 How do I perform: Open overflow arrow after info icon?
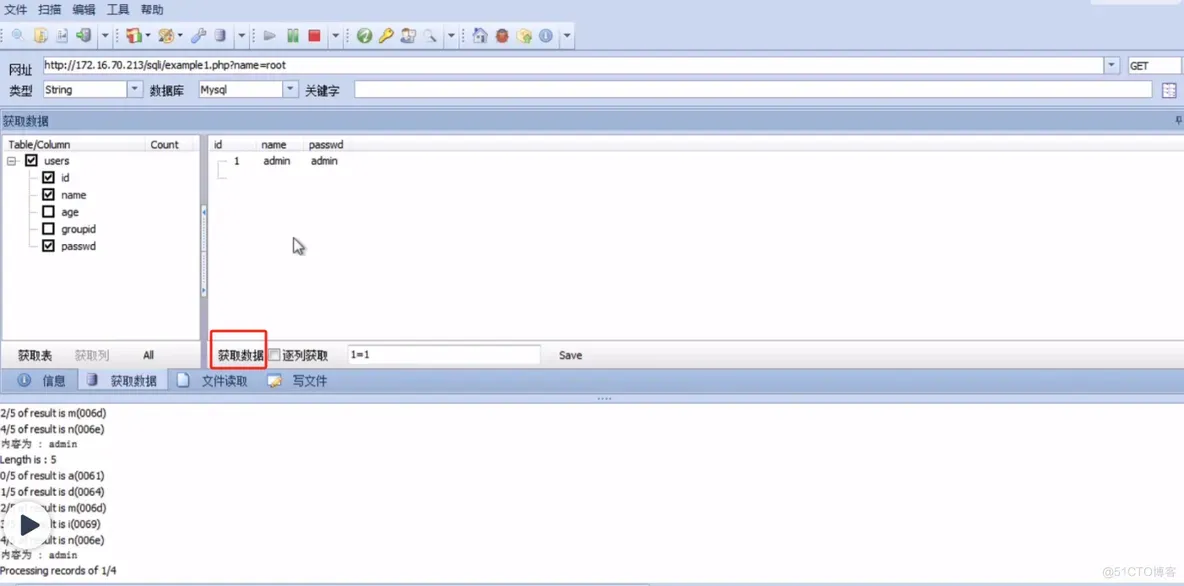tap(567, 35)
